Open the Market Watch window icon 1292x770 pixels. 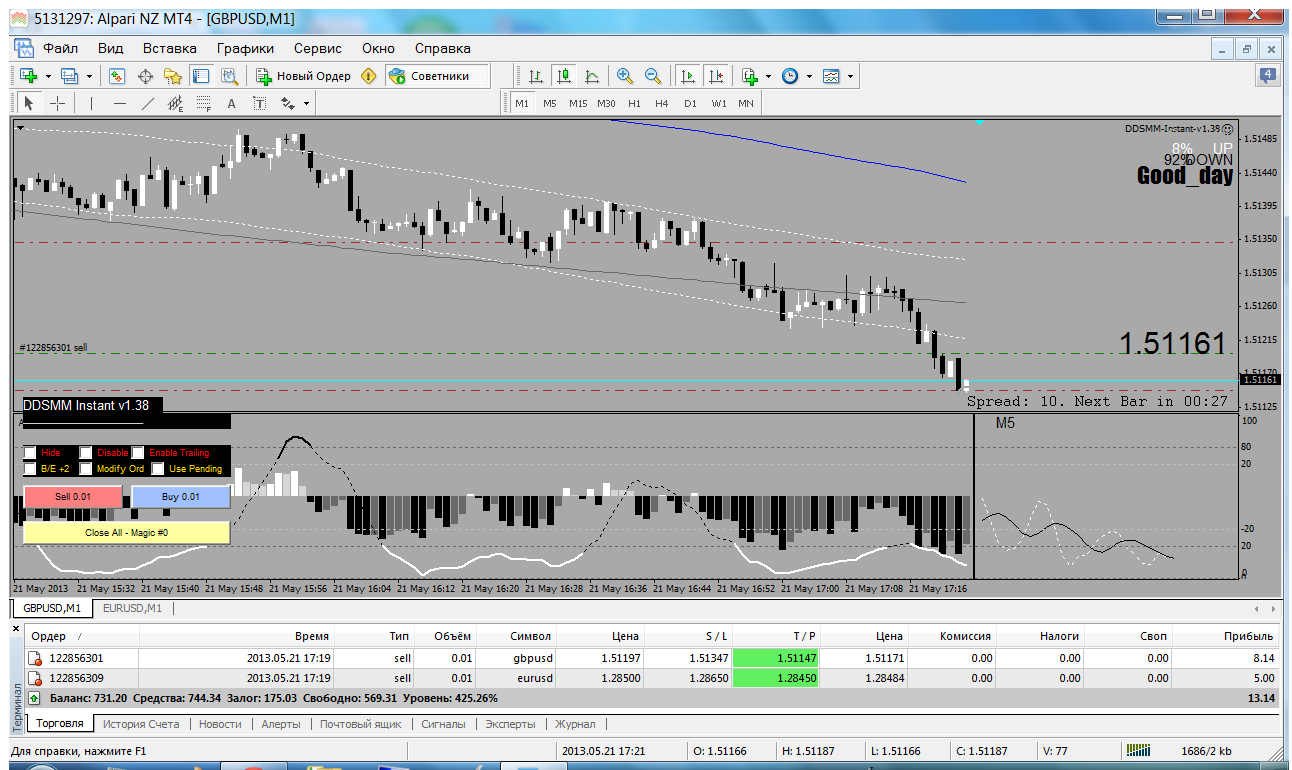[x=117, y=76]
